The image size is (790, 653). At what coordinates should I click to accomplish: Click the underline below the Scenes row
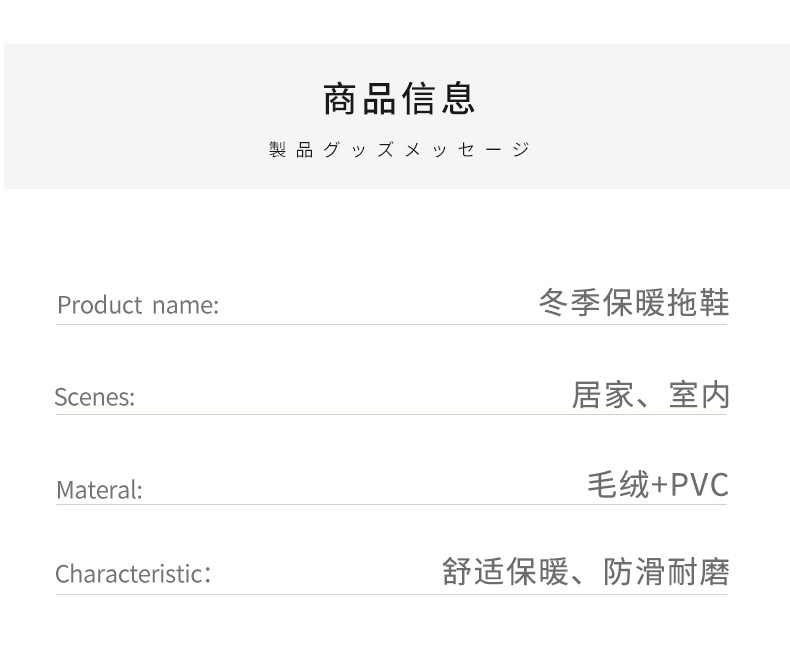(391, 414)
